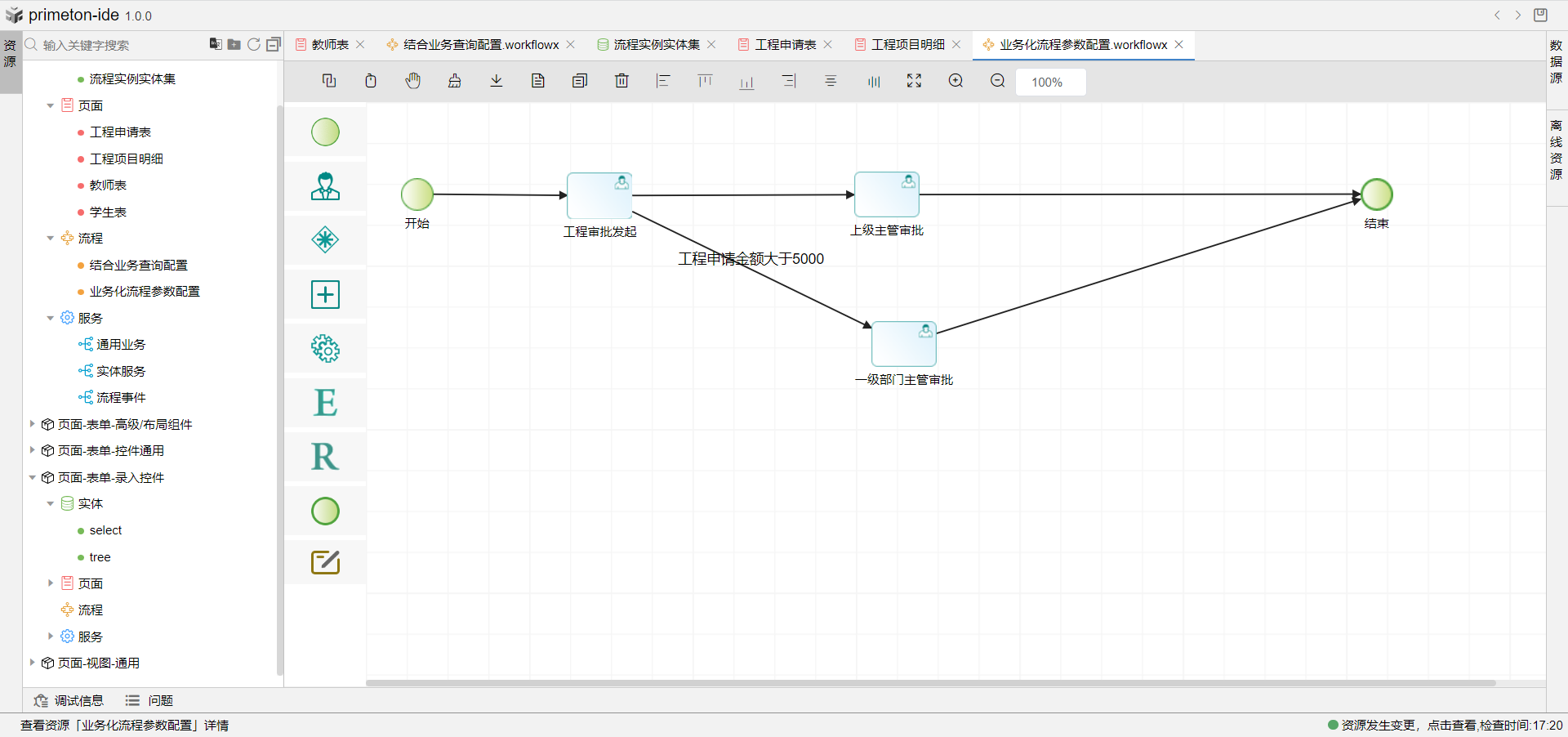Click the canvas horizontal scrollbar
The height and width of the screenshot is (737, 1568).
(x=931, y=683)
